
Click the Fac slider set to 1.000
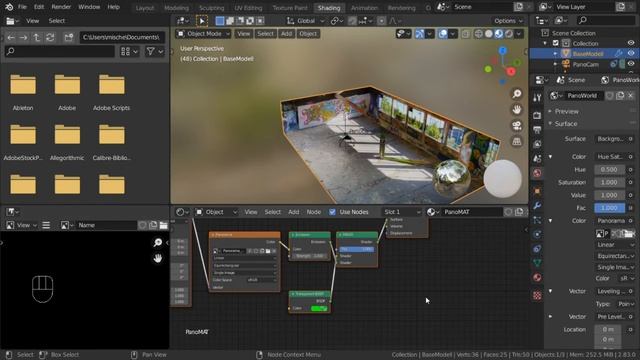[x=609, y=208]
